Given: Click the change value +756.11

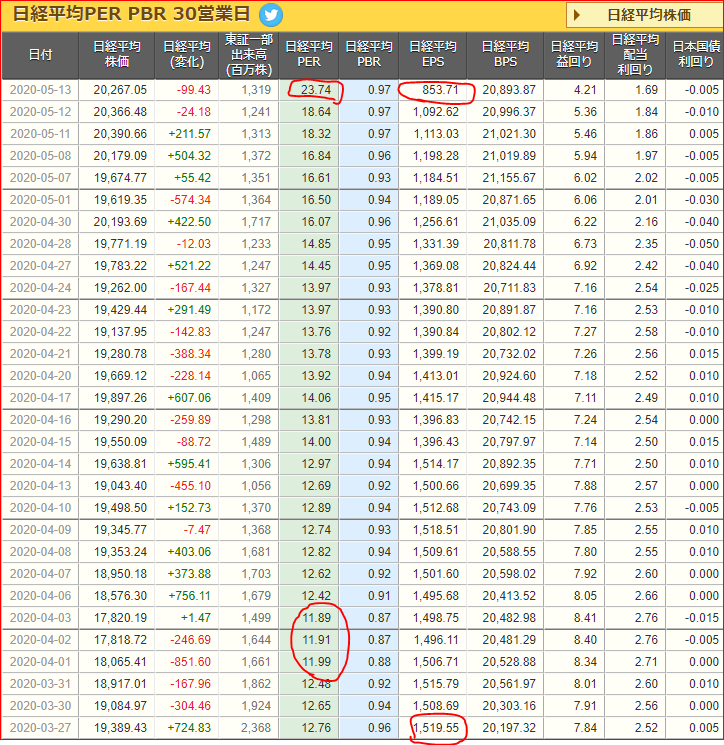Looking at the screenshot, I should click(189, 596).
